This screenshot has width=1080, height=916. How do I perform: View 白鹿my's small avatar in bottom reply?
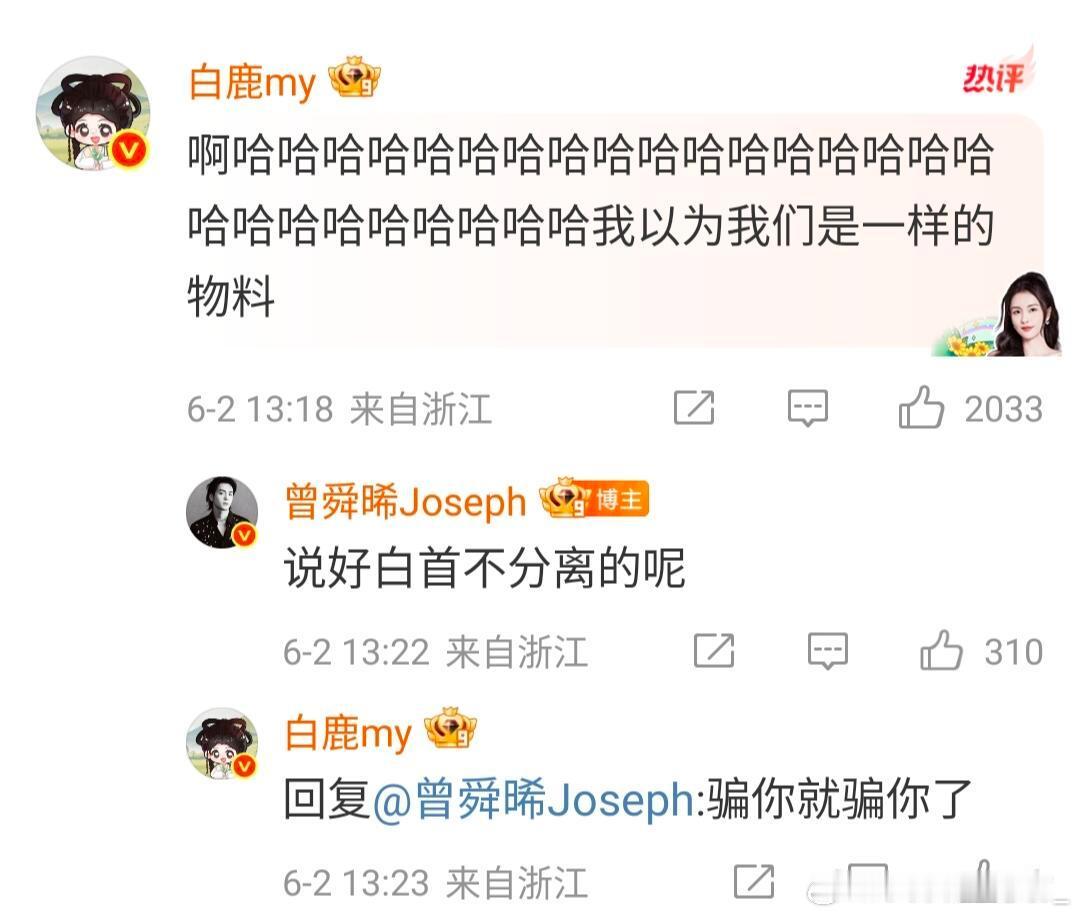(222, 743)
